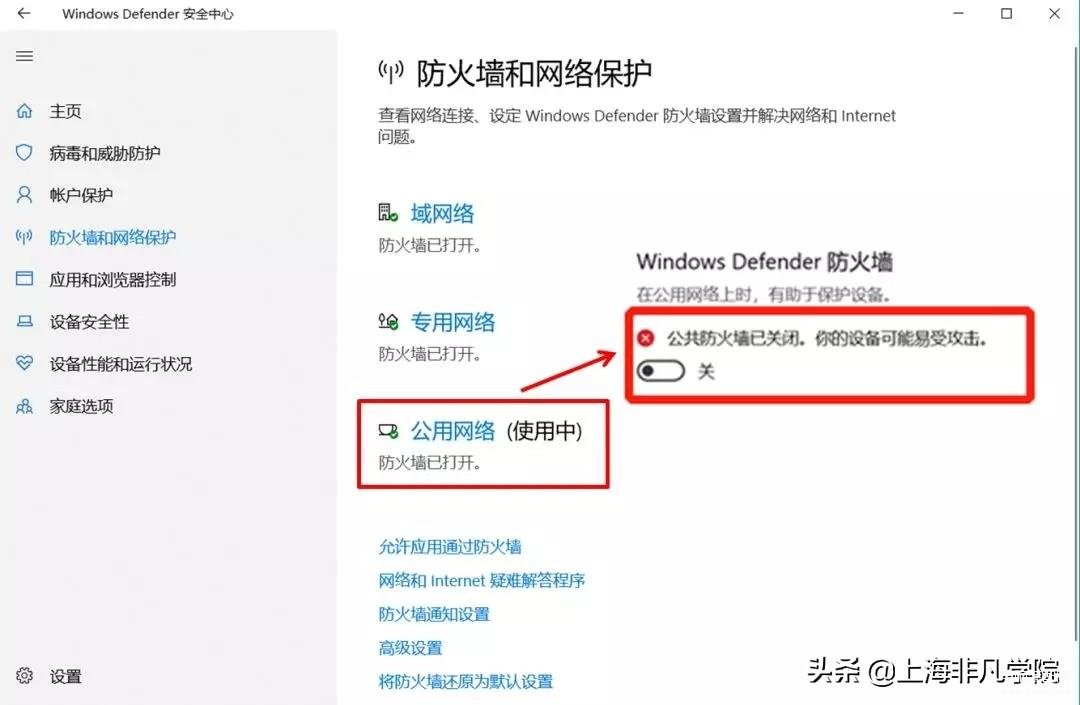Click the heart icon for 设备性能和运行状况
1080x705 pixels.
(x=24, y=363)
